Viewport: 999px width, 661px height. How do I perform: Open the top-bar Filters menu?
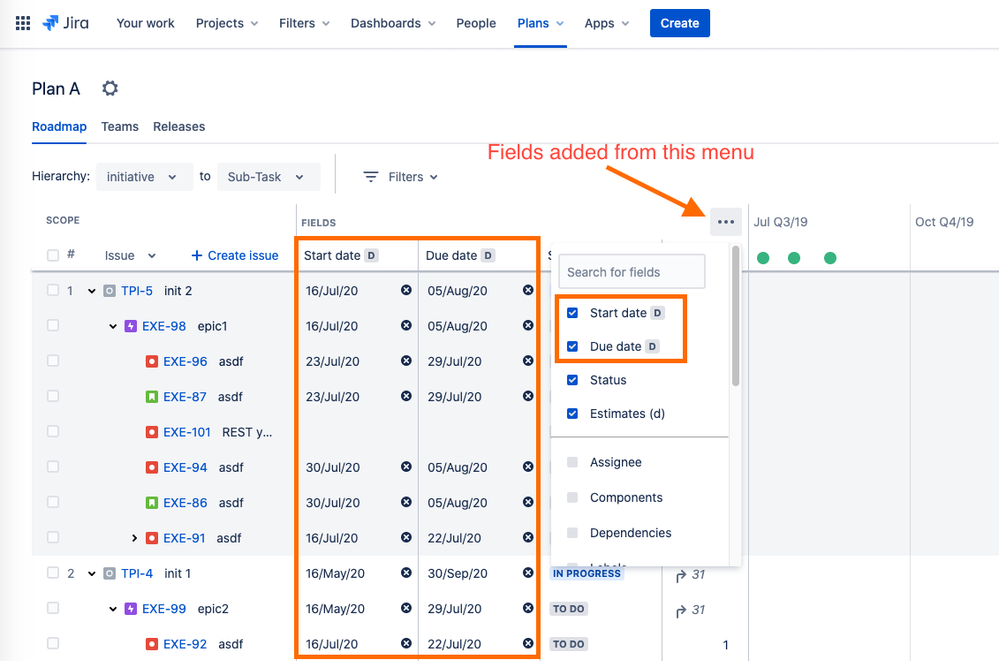304,24
